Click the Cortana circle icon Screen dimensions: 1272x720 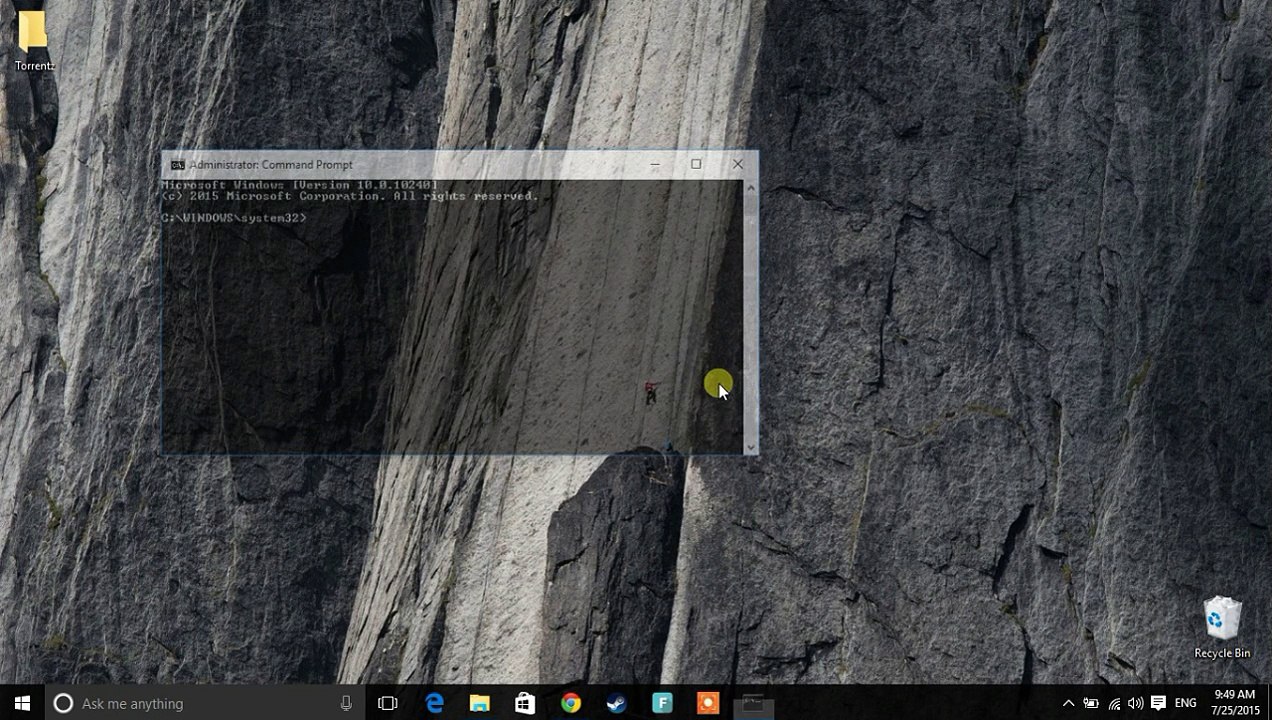(x=63, y=703)
